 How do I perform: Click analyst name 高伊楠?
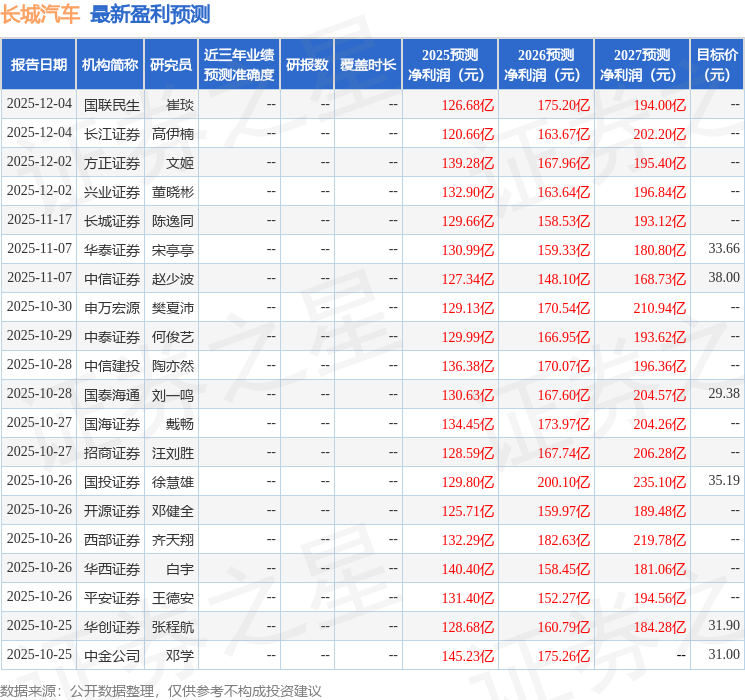[173, 134]
